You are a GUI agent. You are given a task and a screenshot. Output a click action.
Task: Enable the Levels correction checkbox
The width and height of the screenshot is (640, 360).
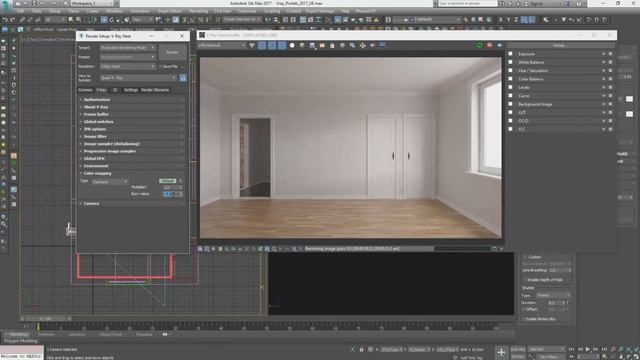pos(510,87)
